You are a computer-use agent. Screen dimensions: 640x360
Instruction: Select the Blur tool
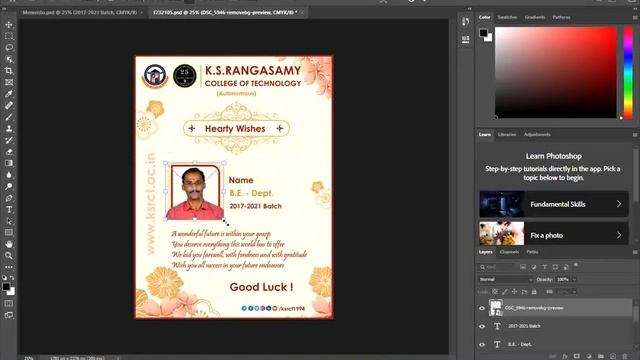[x=9, y=175]
